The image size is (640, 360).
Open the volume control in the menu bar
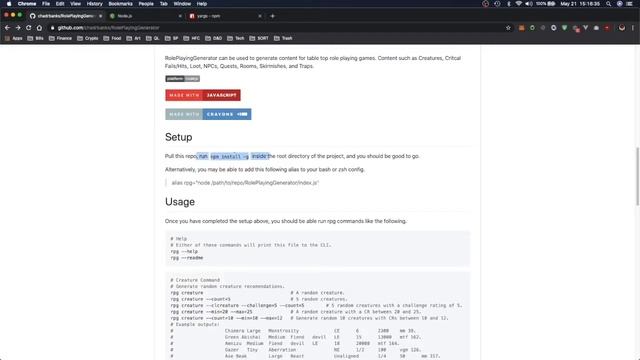click(529, 4)
